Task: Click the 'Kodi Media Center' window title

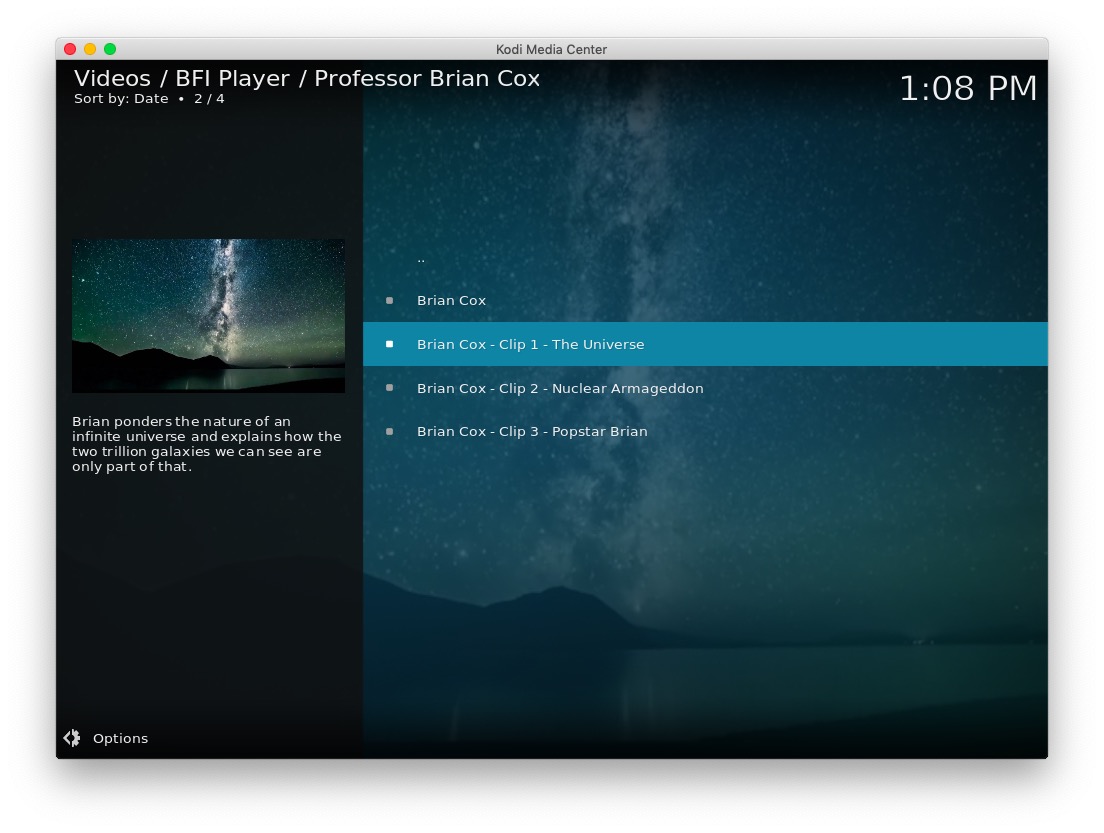Action: (551, 49)
